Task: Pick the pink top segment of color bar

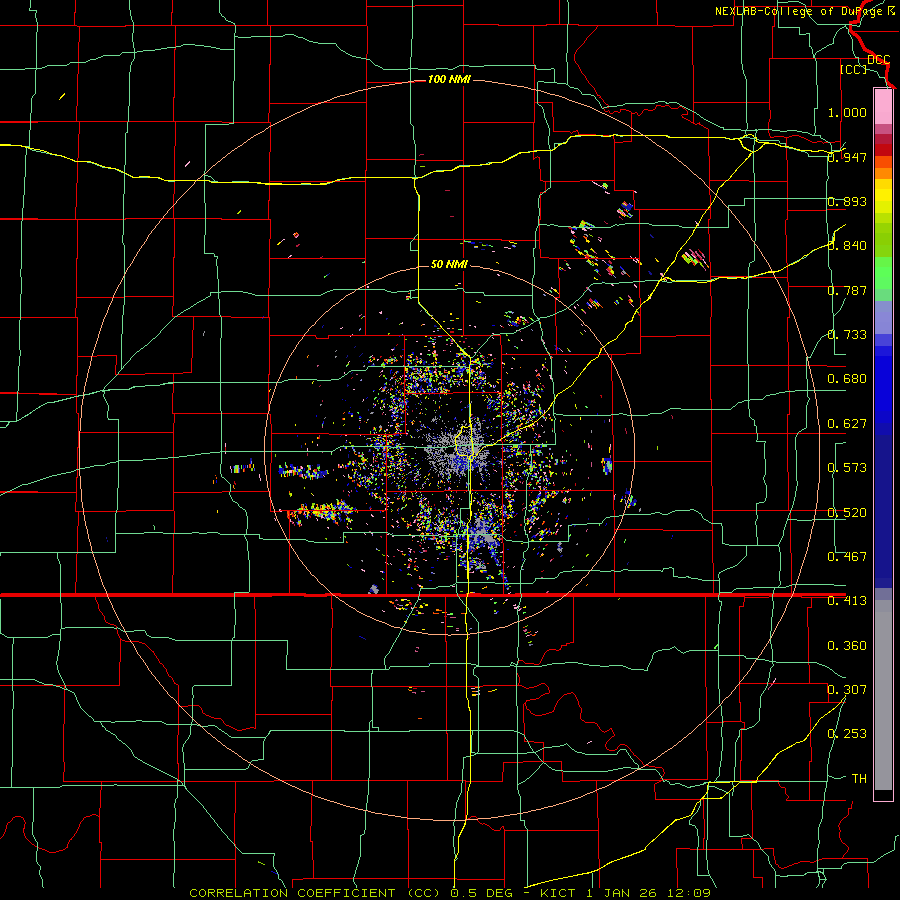Action: click(x=883, y=106)
